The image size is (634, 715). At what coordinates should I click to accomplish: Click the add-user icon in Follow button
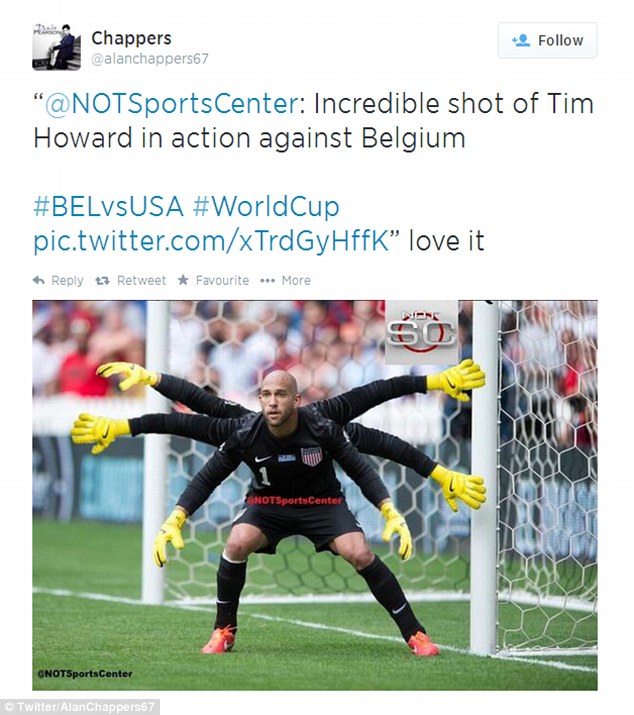point(520,40)
